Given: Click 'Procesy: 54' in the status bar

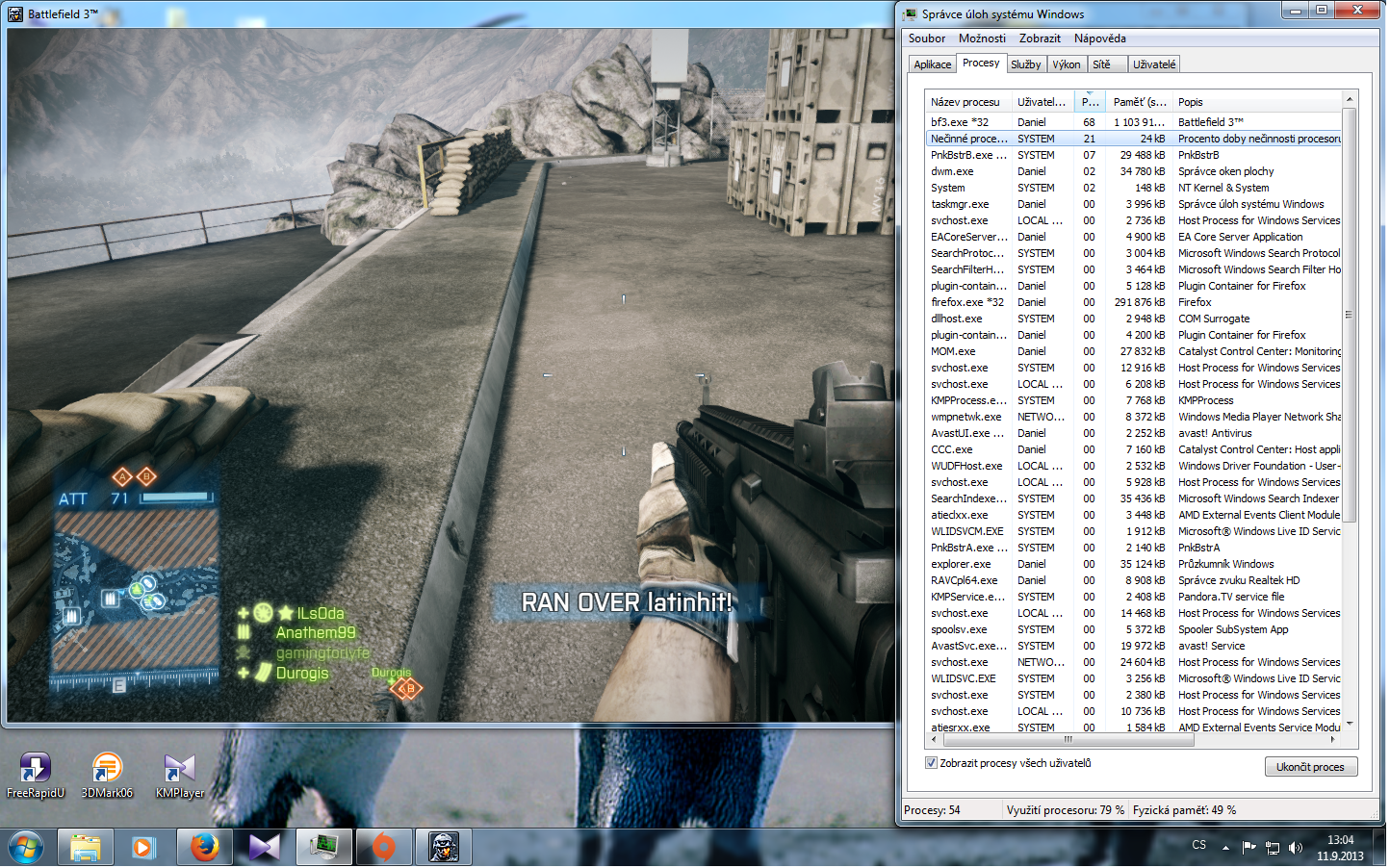Looking at the screenshot, I should 932,810.
